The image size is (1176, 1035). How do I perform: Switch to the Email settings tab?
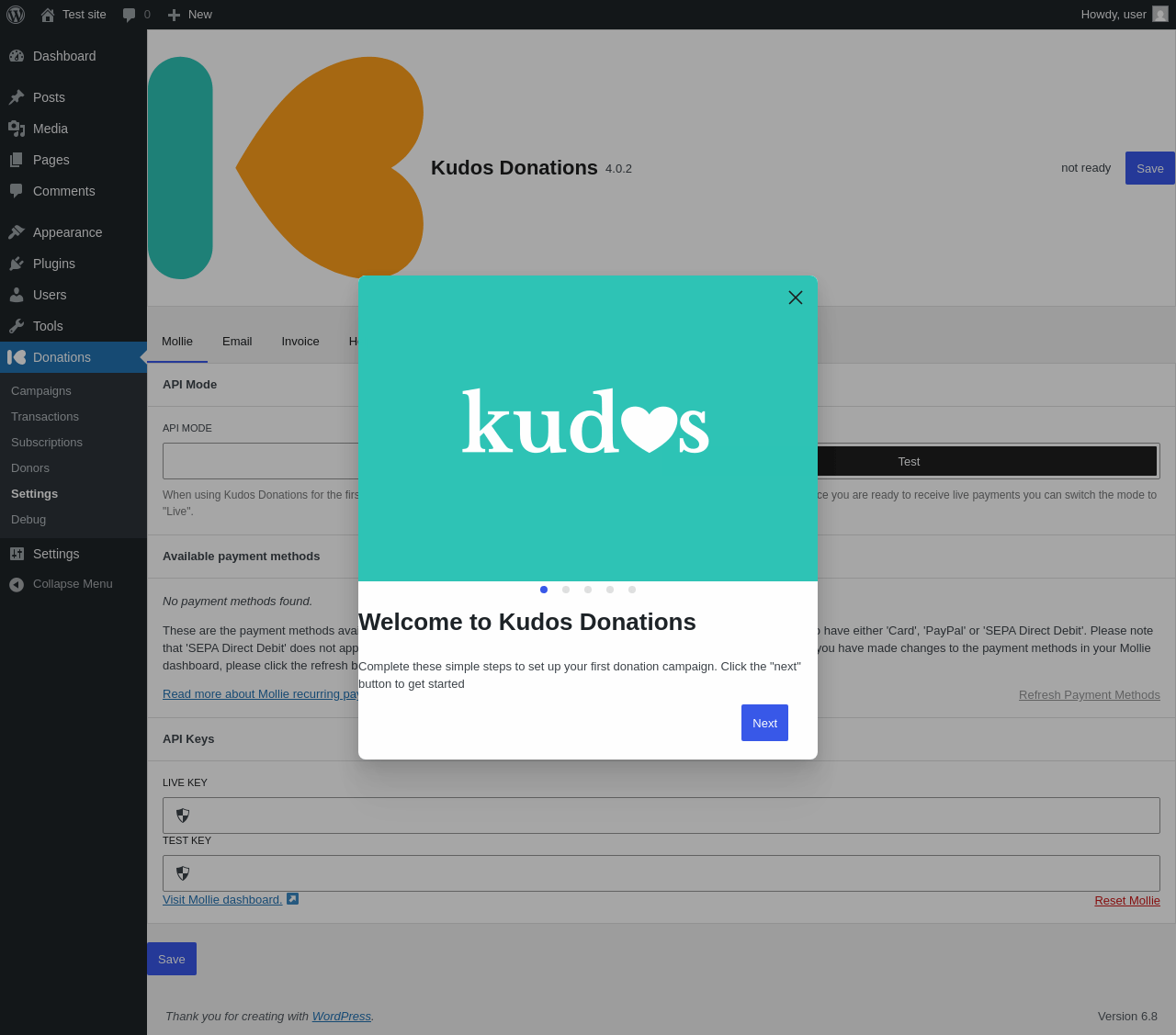point(237,342)
